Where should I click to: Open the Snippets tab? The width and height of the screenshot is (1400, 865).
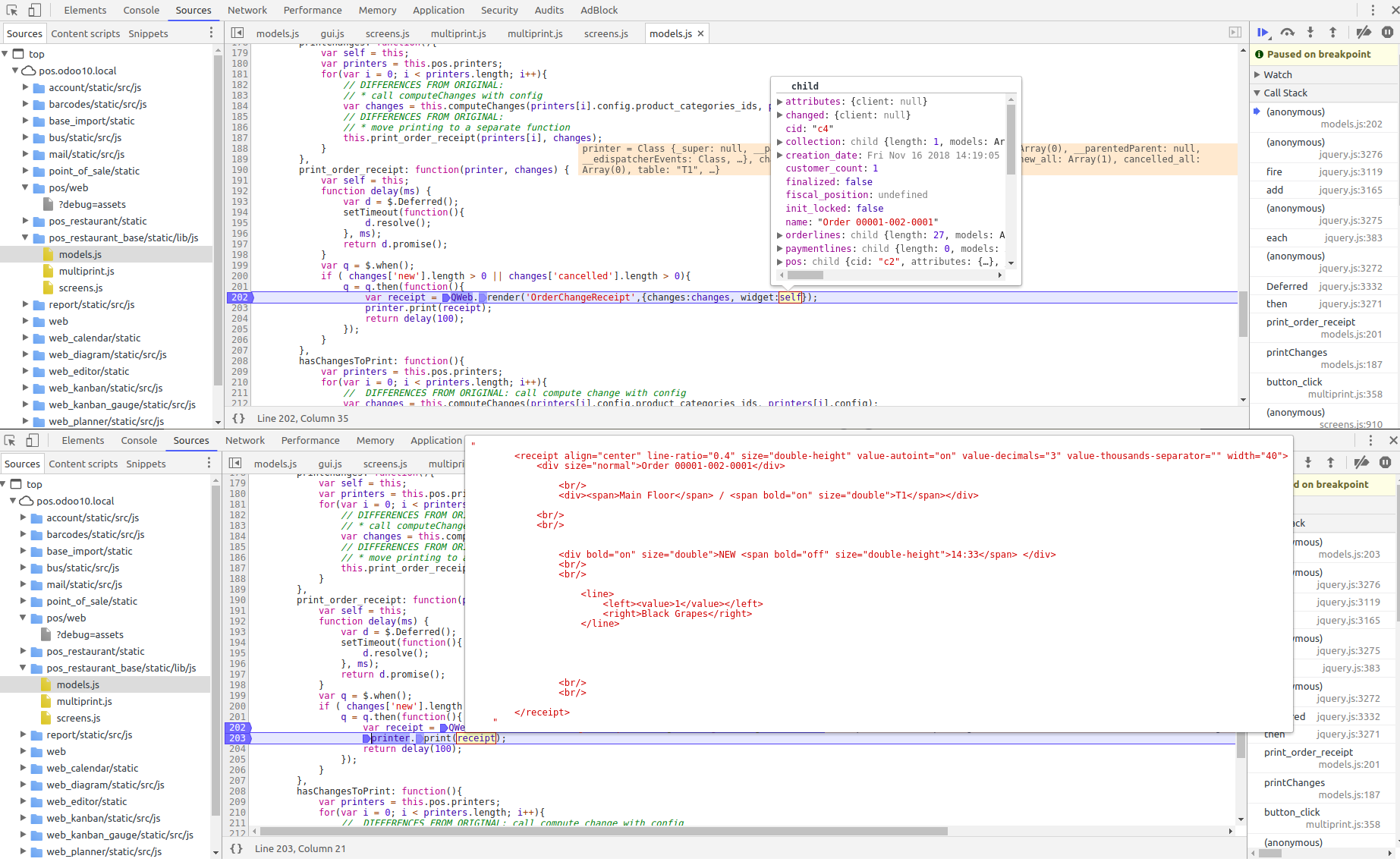[x=147, y=33]
